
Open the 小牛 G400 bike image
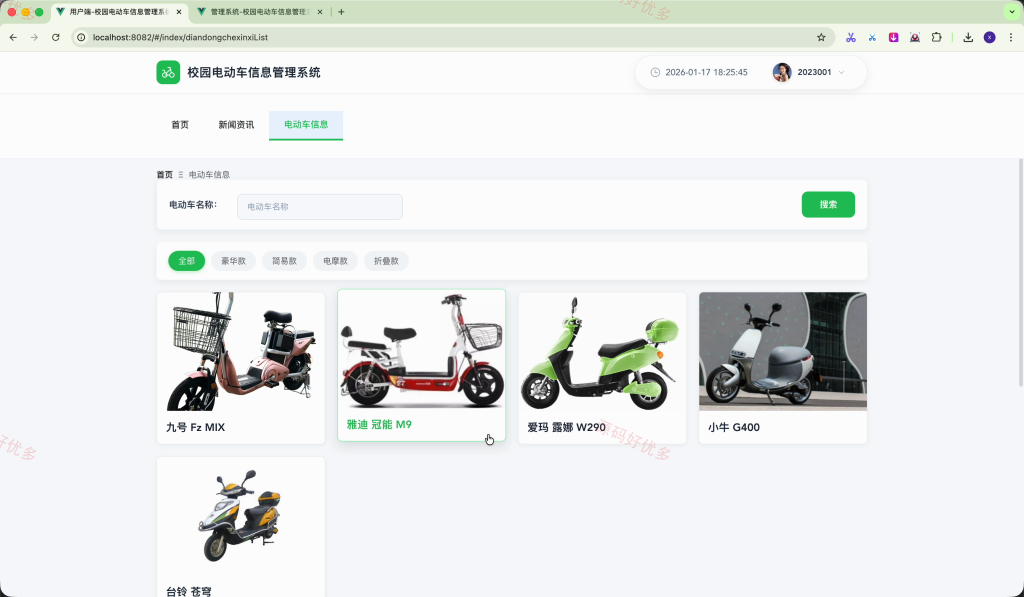pyautogui.click(x=783, y=351)
